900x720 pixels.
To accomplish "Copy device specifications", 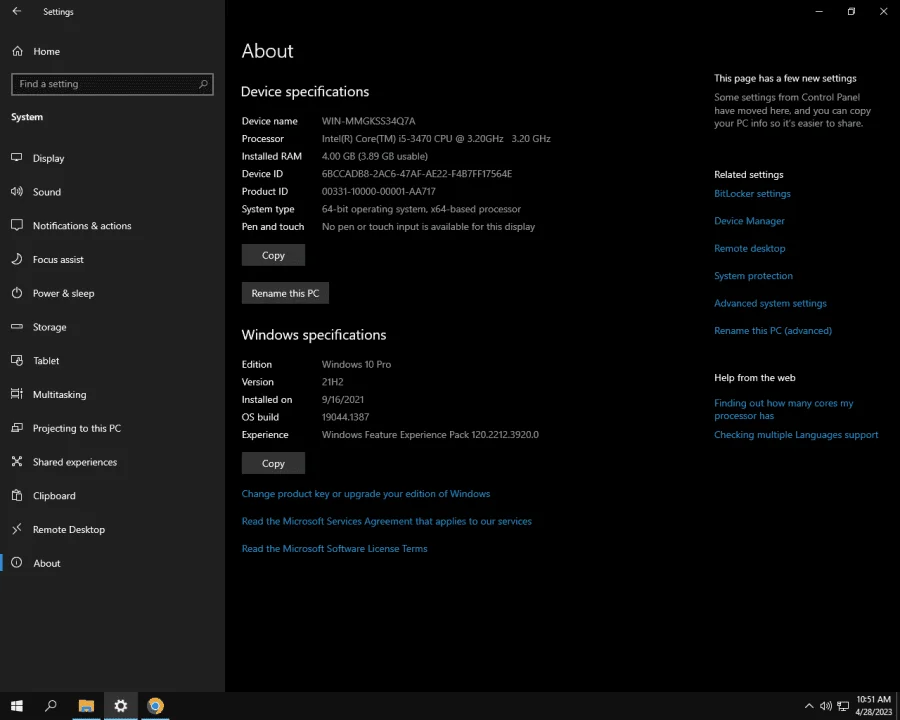I will (273, 255).
